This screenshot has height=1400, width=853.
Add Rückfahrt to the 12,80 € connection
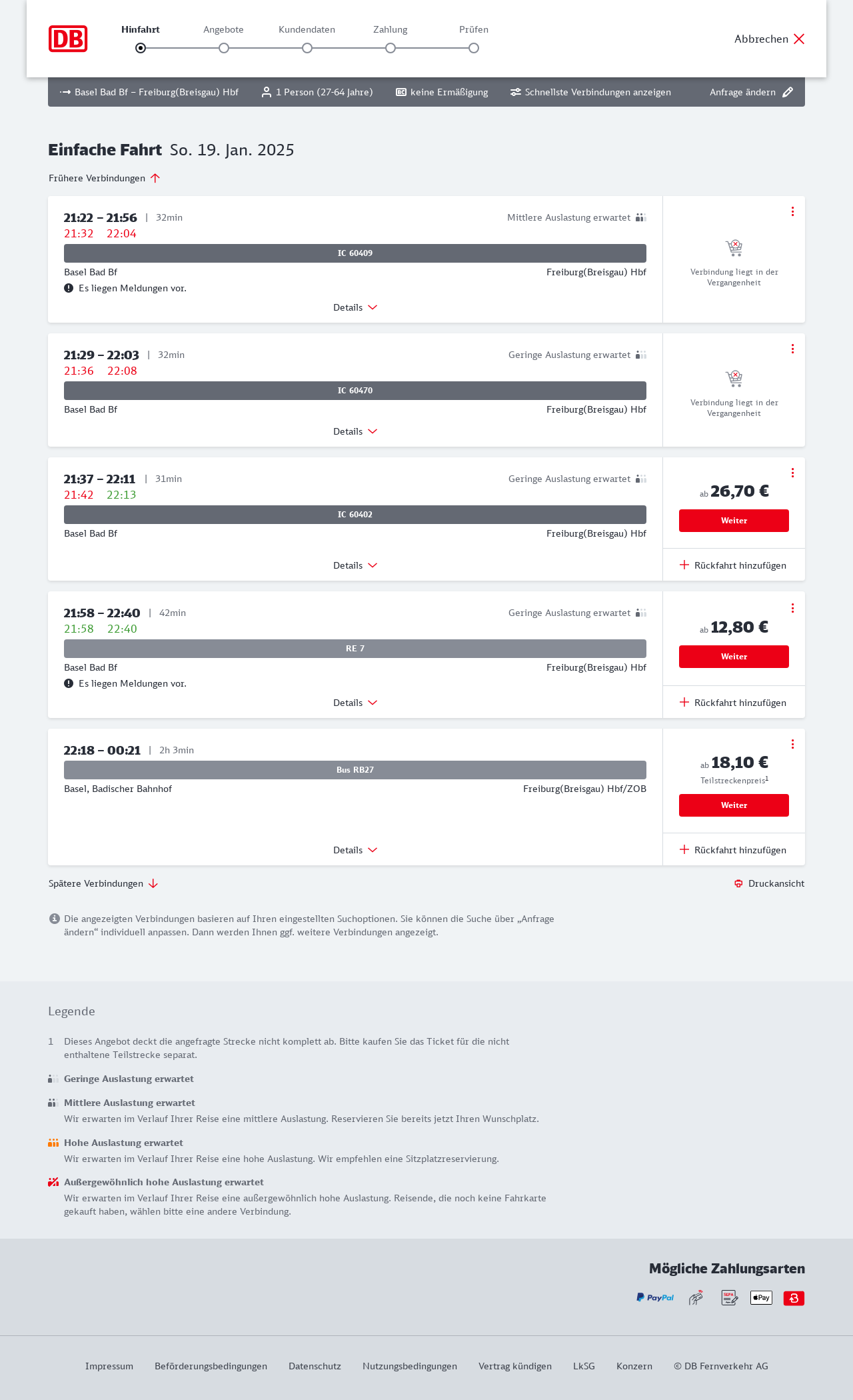click(733, 703)
